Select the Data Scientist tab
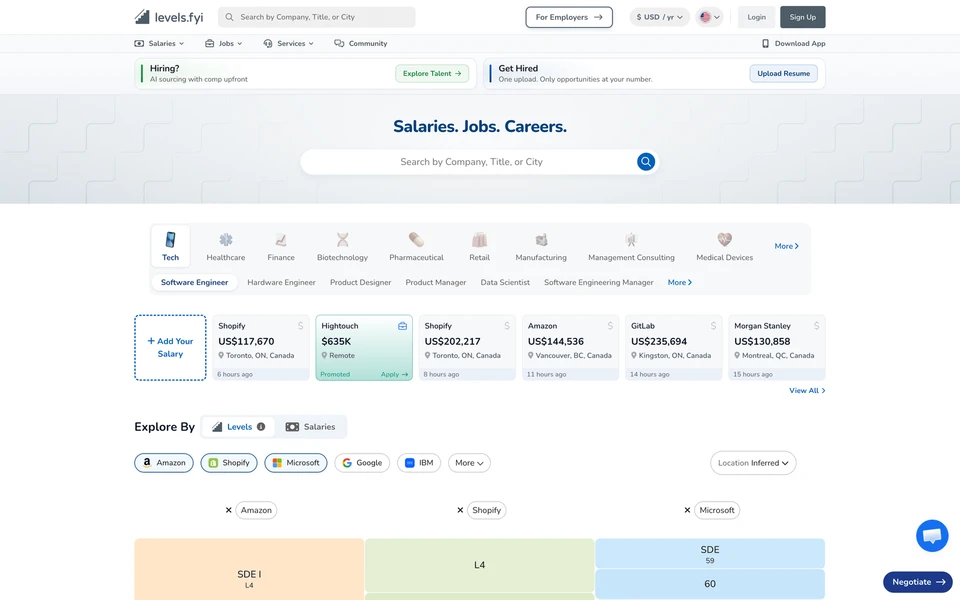The image size is (960, 600). pyautogui.click(x=505, y=282)
